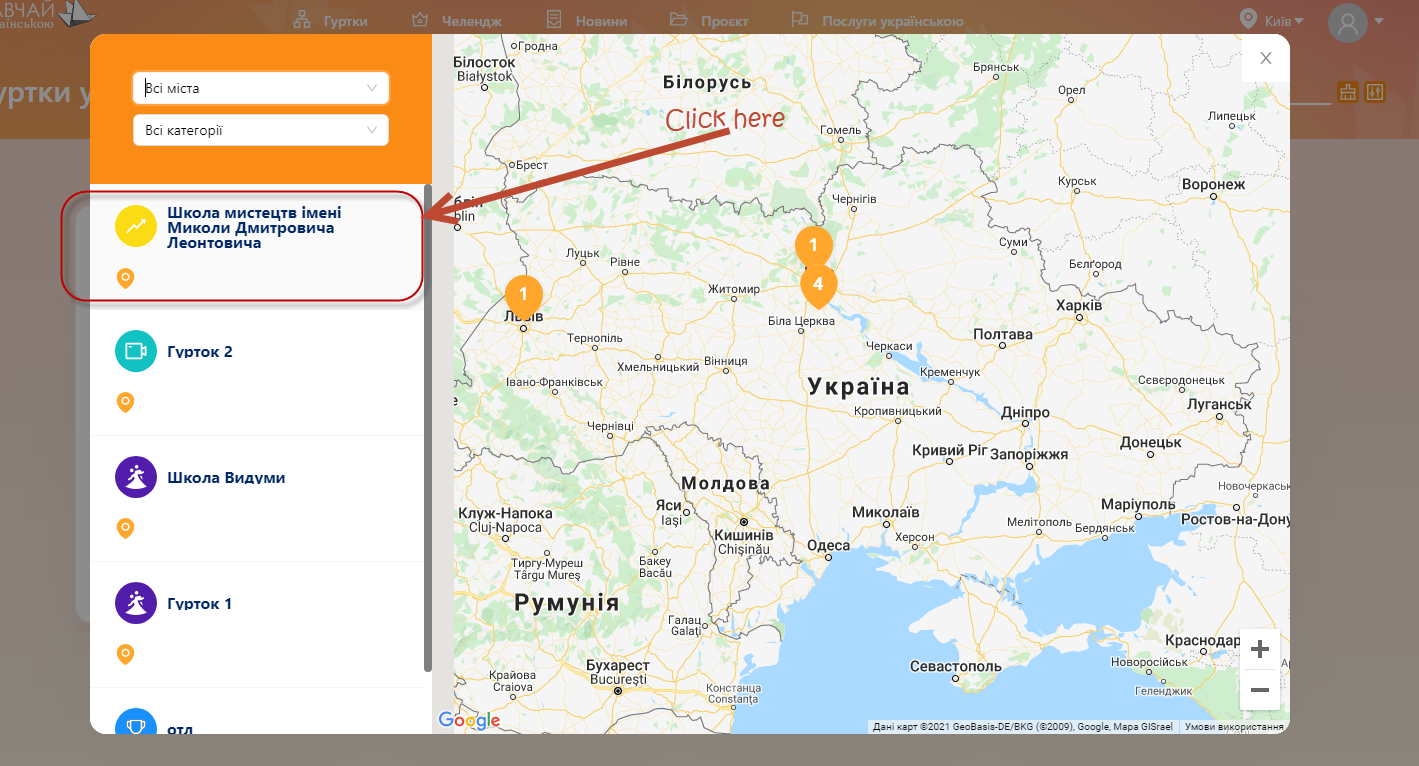Go to Проєкт menu item
The image size is (1419, 766).
(709, 20)
